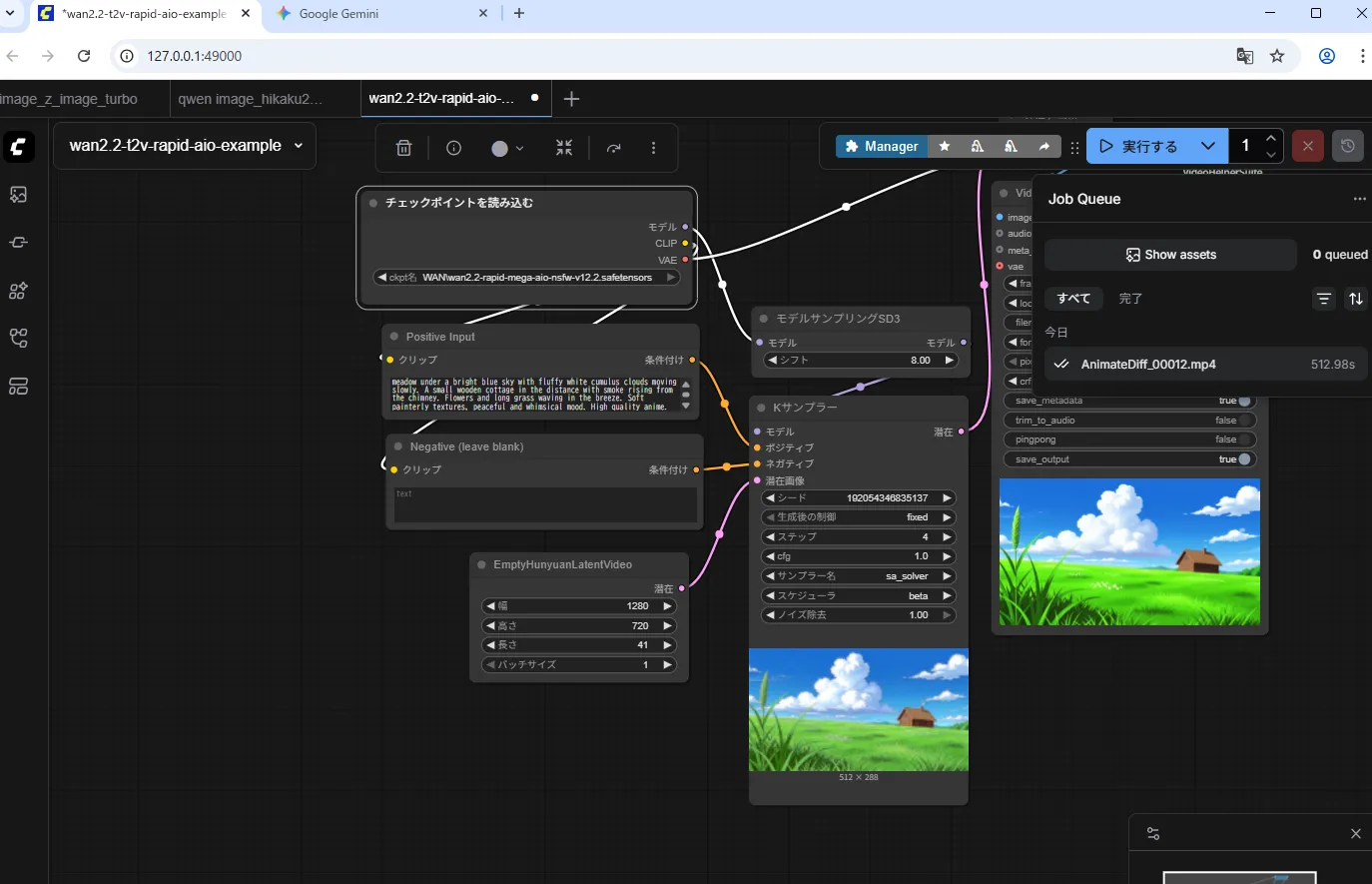Toggle the pingpong switch

1244,440
